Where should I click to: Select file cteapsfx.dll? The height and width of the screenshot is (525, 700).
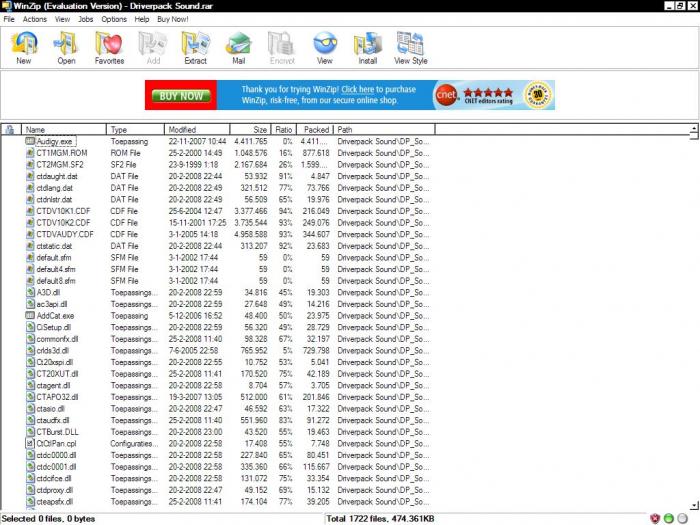[54, 501]
